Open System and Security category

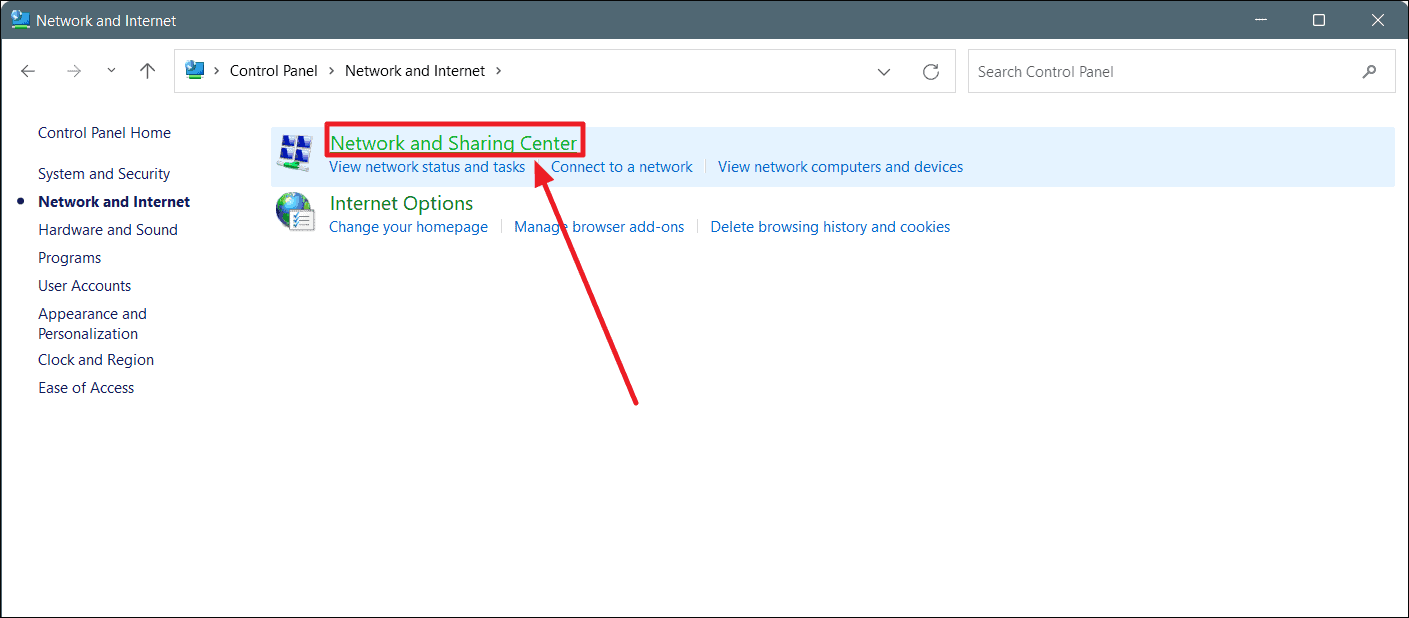[x=104, y=174]
